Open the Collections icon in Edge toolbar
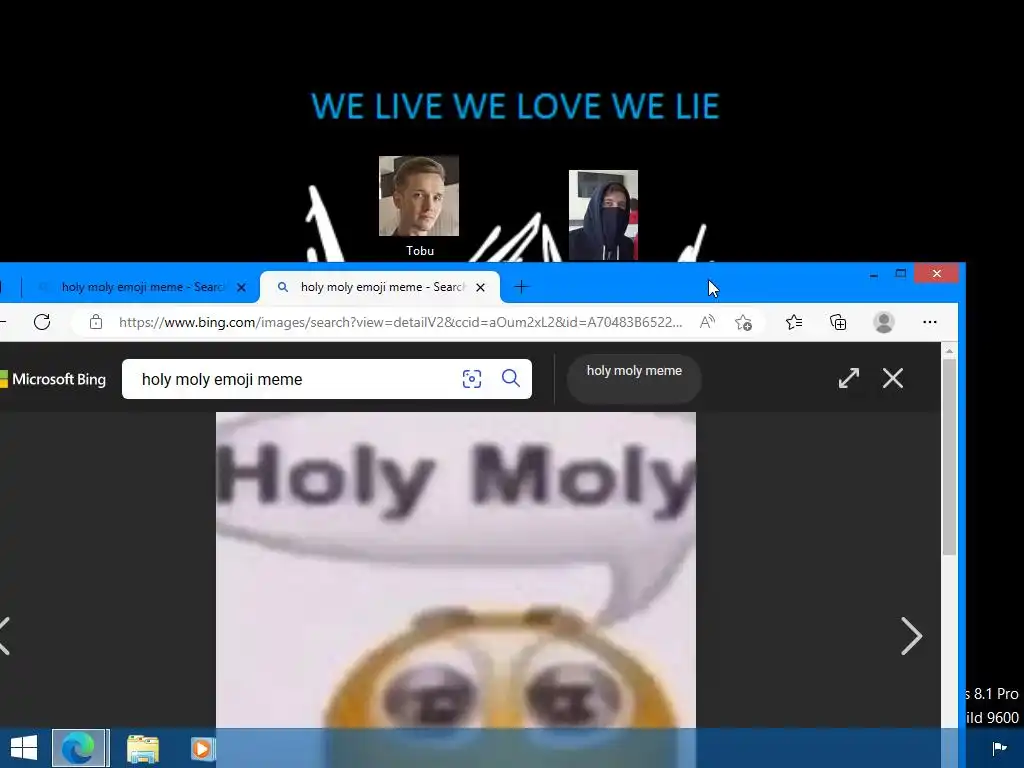The height and width of the screenshot is (768, 1024). (x=838, y=322)
